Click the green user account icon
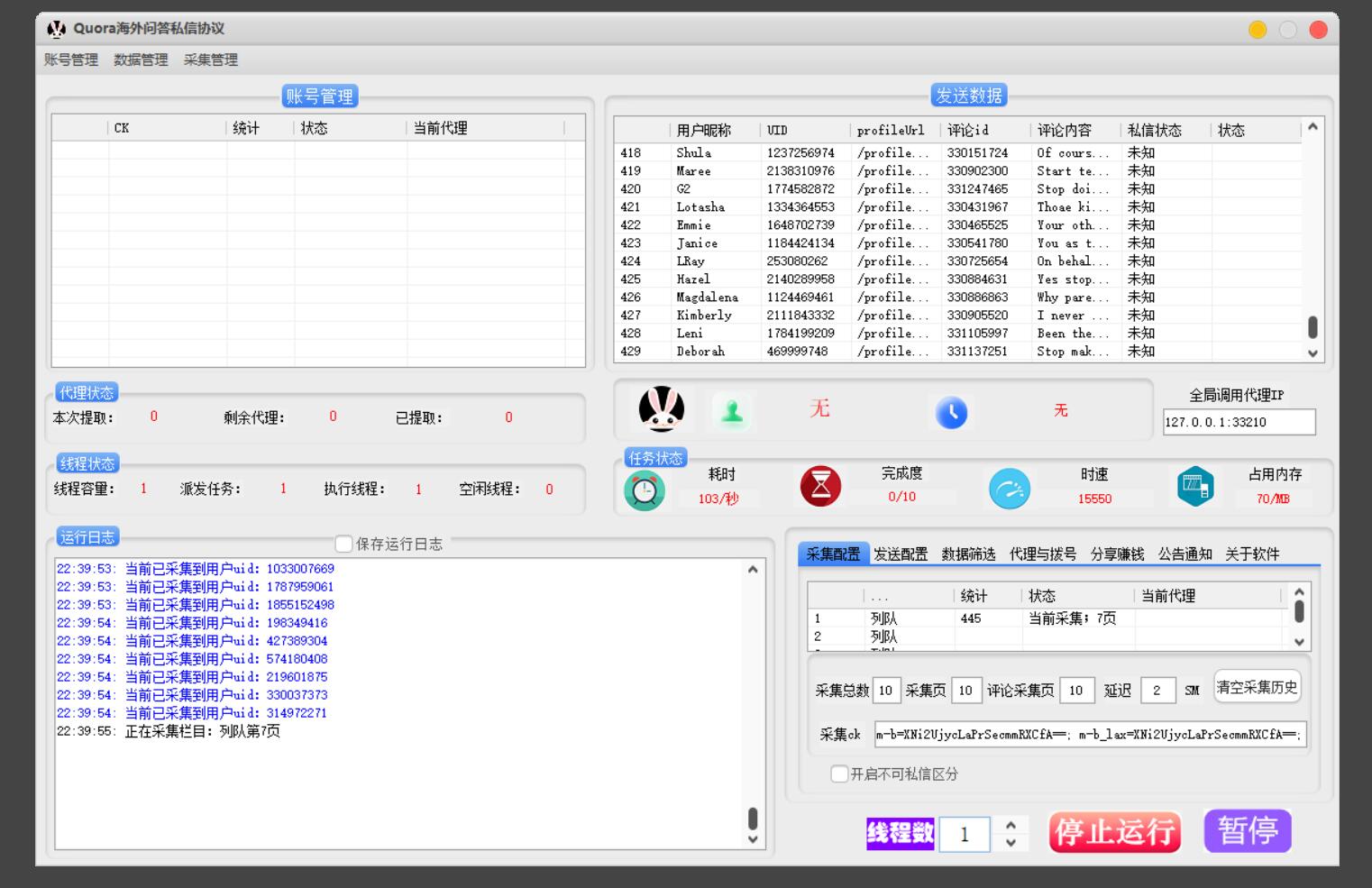 [731, 412]
